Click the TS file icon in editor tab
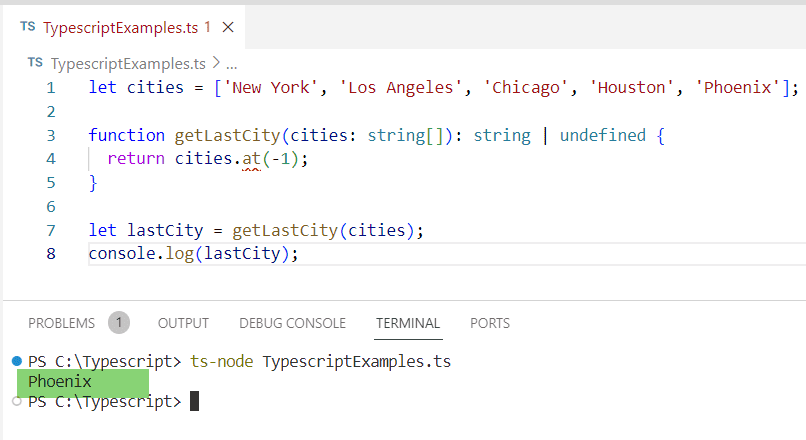This screenshot has width=806, height=440. pyautogui.click(x=28, y=27)
